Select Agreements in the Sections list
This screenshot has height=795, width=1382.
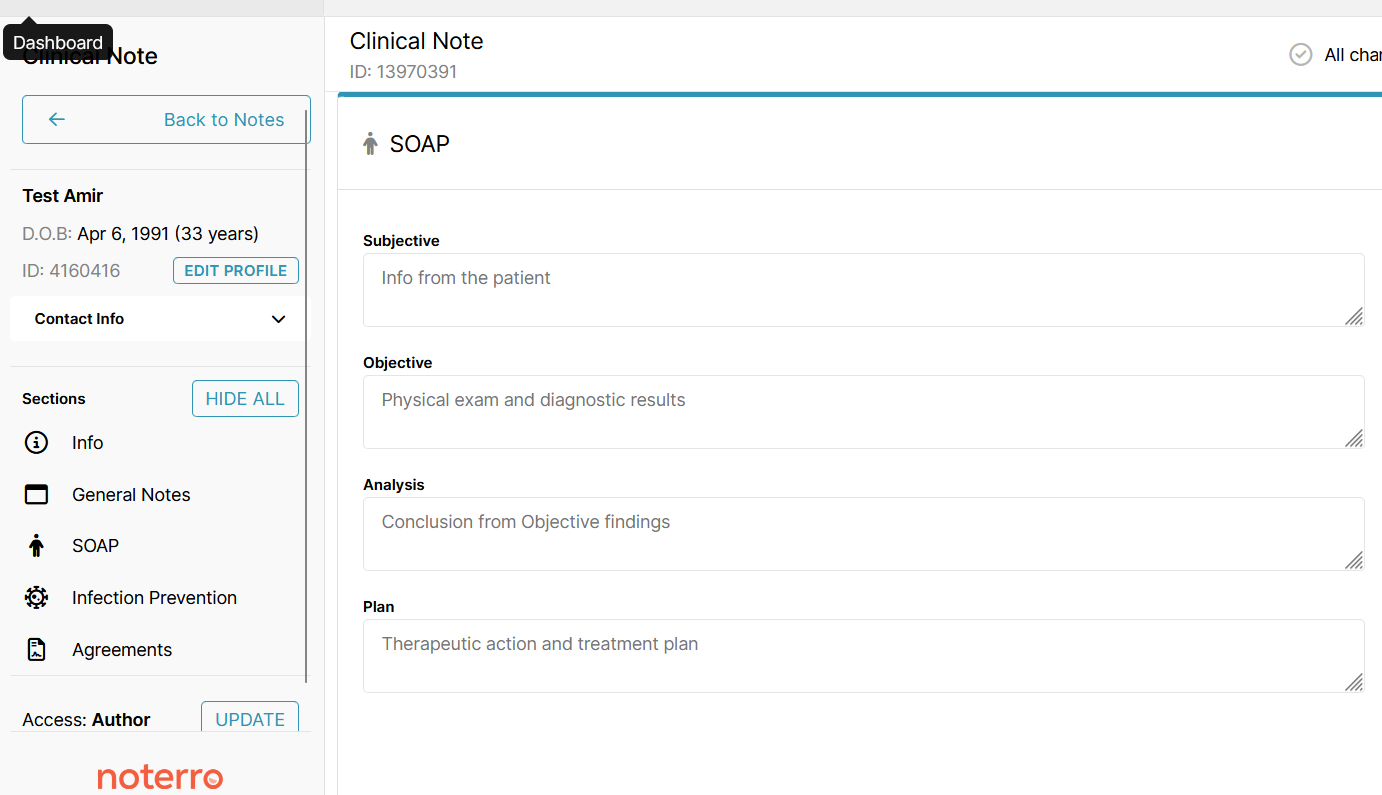tap(121, 649)
